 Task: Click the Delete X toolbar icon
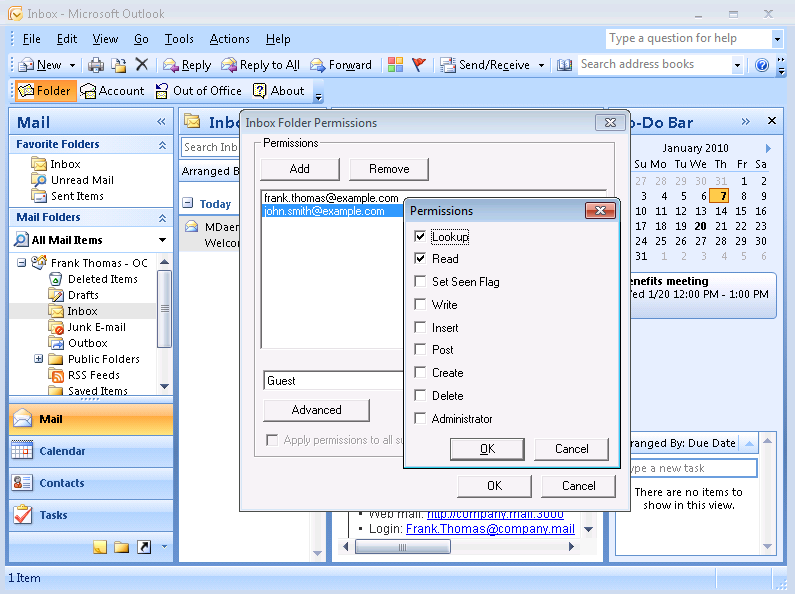(142, 64)
